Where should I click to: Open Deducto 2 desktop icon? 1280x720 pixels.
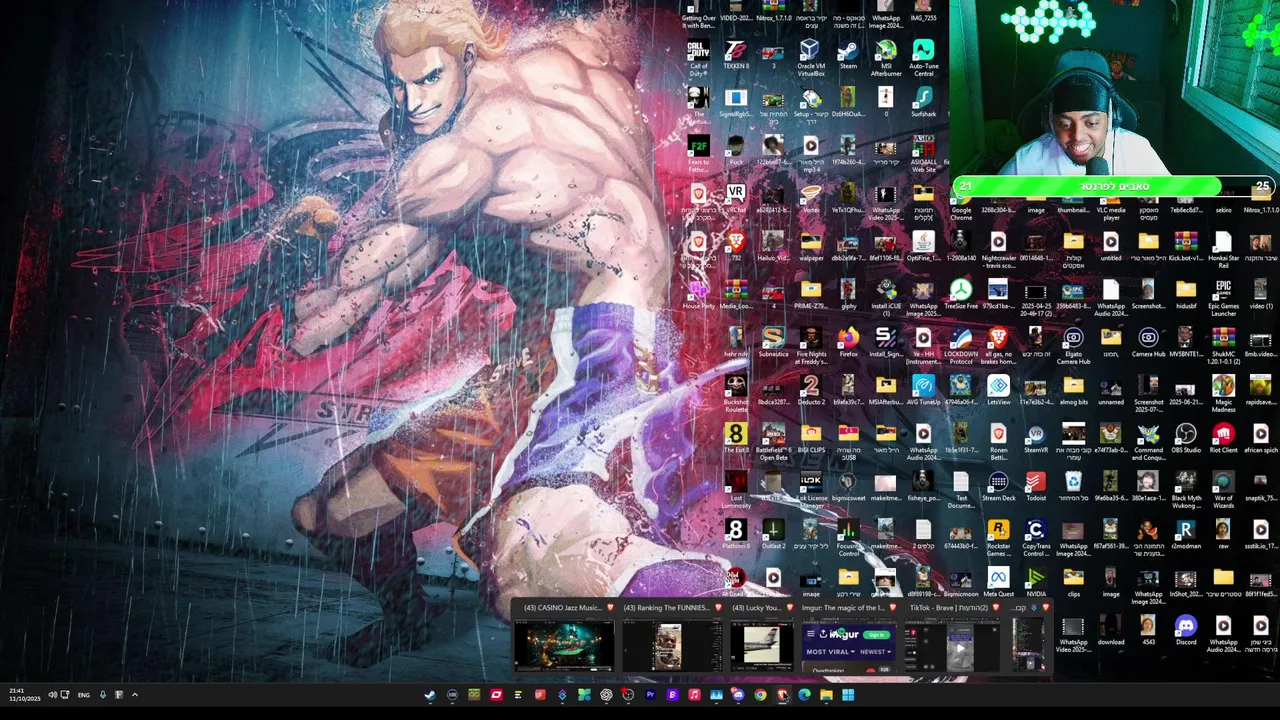click(810, 391)
